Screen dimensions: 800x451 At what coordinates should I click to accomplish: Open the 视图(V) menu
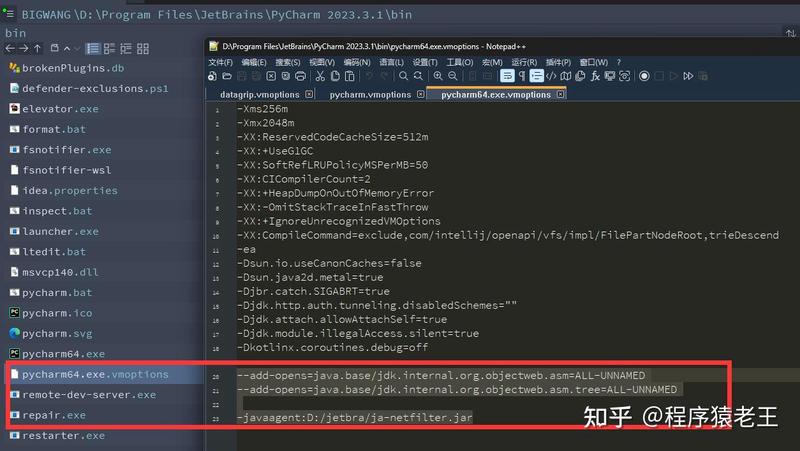coord(322,62)
